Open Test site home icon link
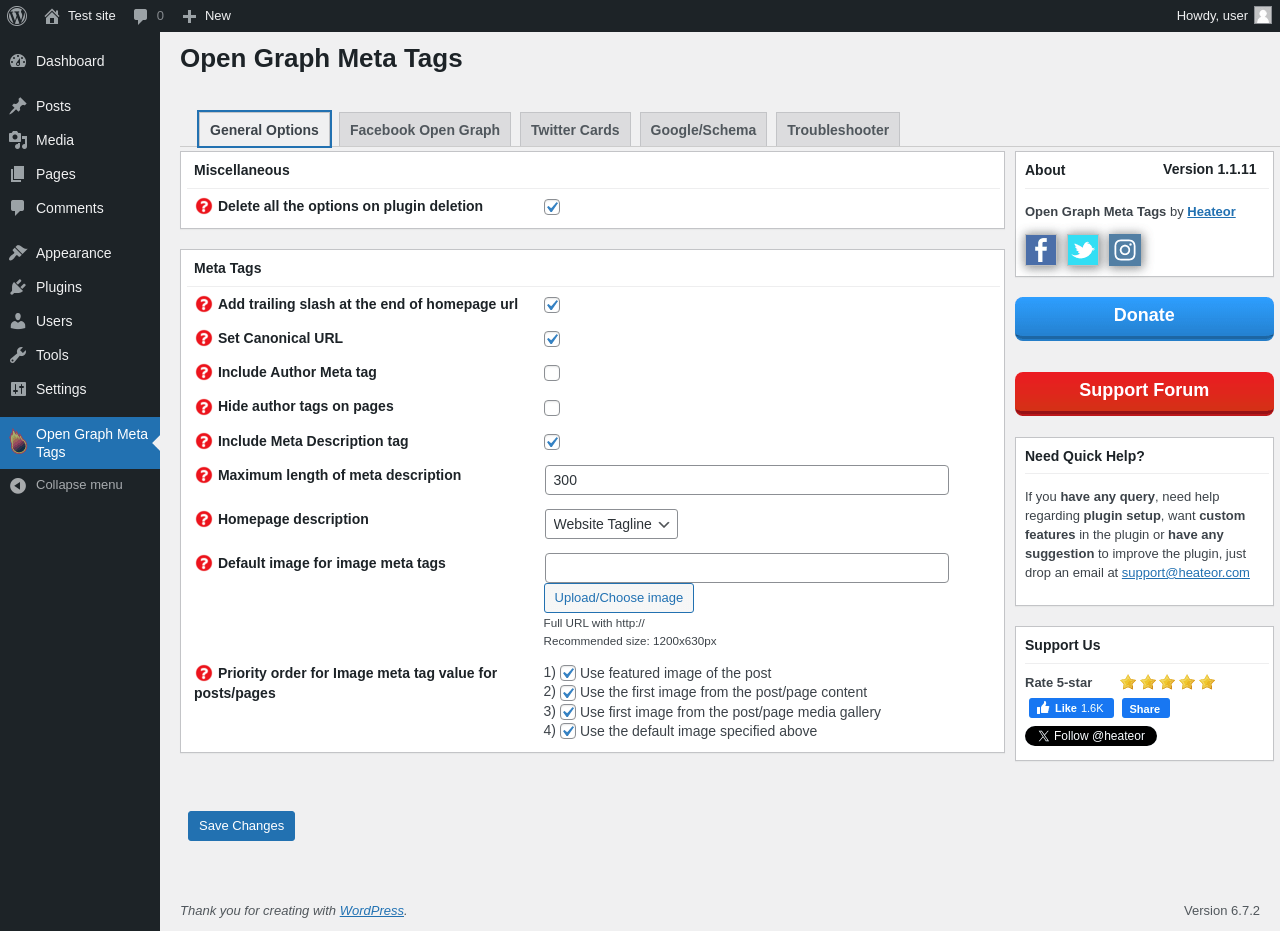The width and height of the screenshot is (1280, 931). pos(52,16)
